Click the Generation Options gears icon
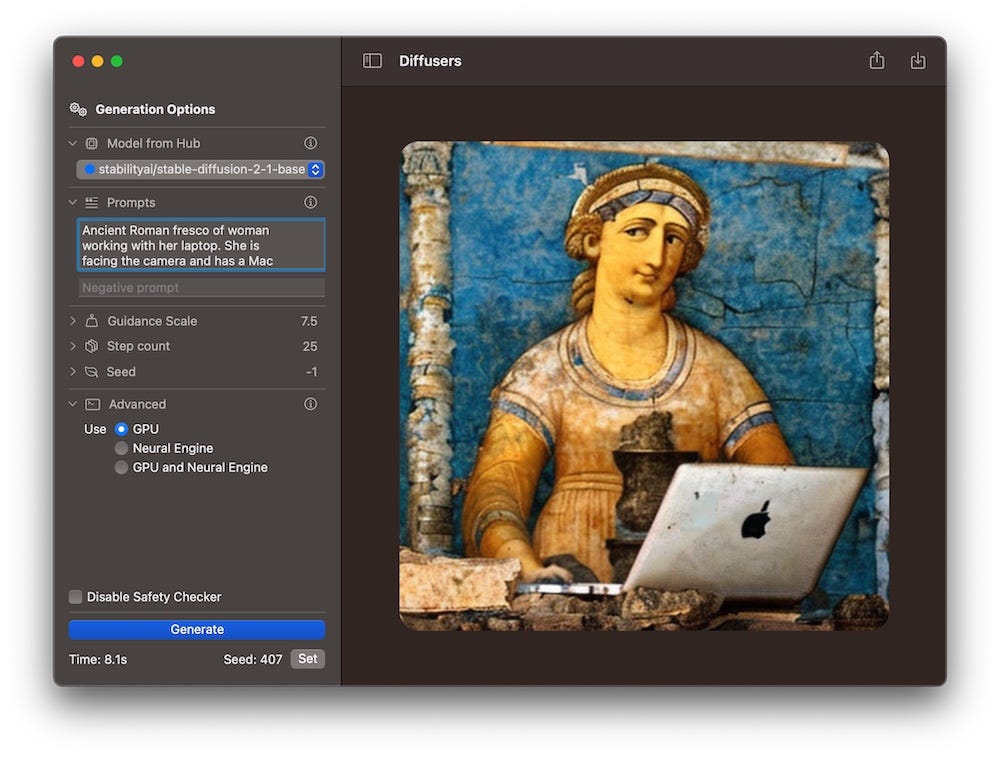 (x=78, y=108)
